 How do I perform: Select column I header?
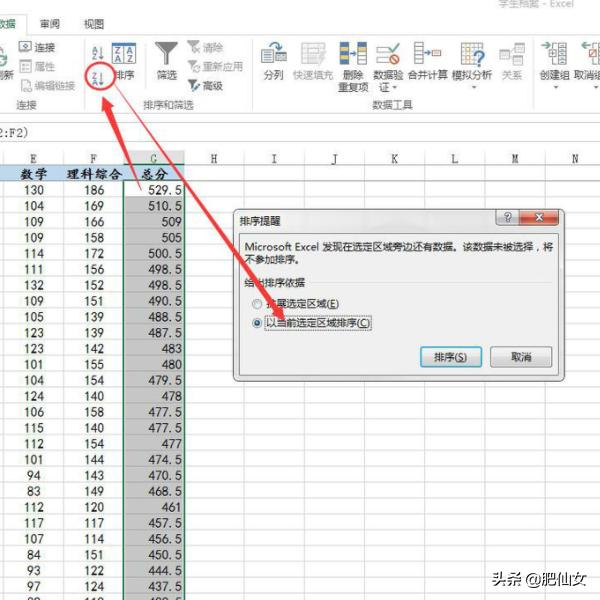point(274,158)
